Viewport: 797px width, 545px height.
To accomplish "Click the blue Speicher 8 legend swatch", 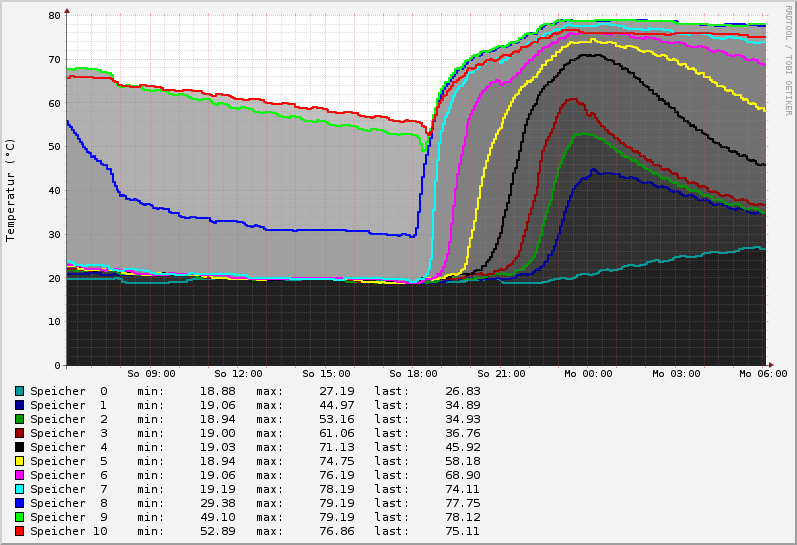I will [19, 503].
